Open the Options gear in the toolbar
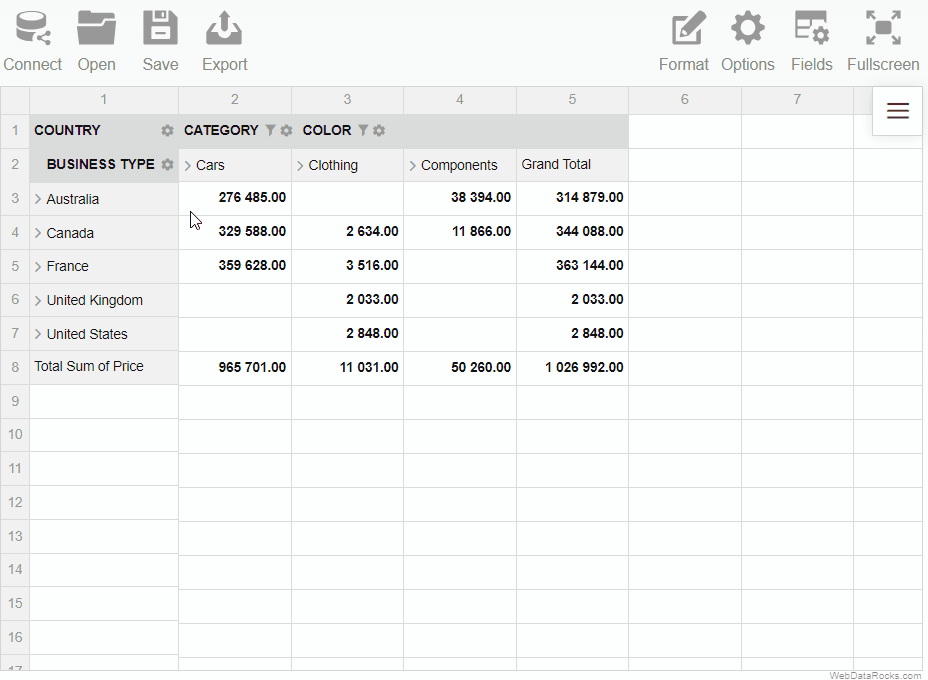 click(747, 28)
